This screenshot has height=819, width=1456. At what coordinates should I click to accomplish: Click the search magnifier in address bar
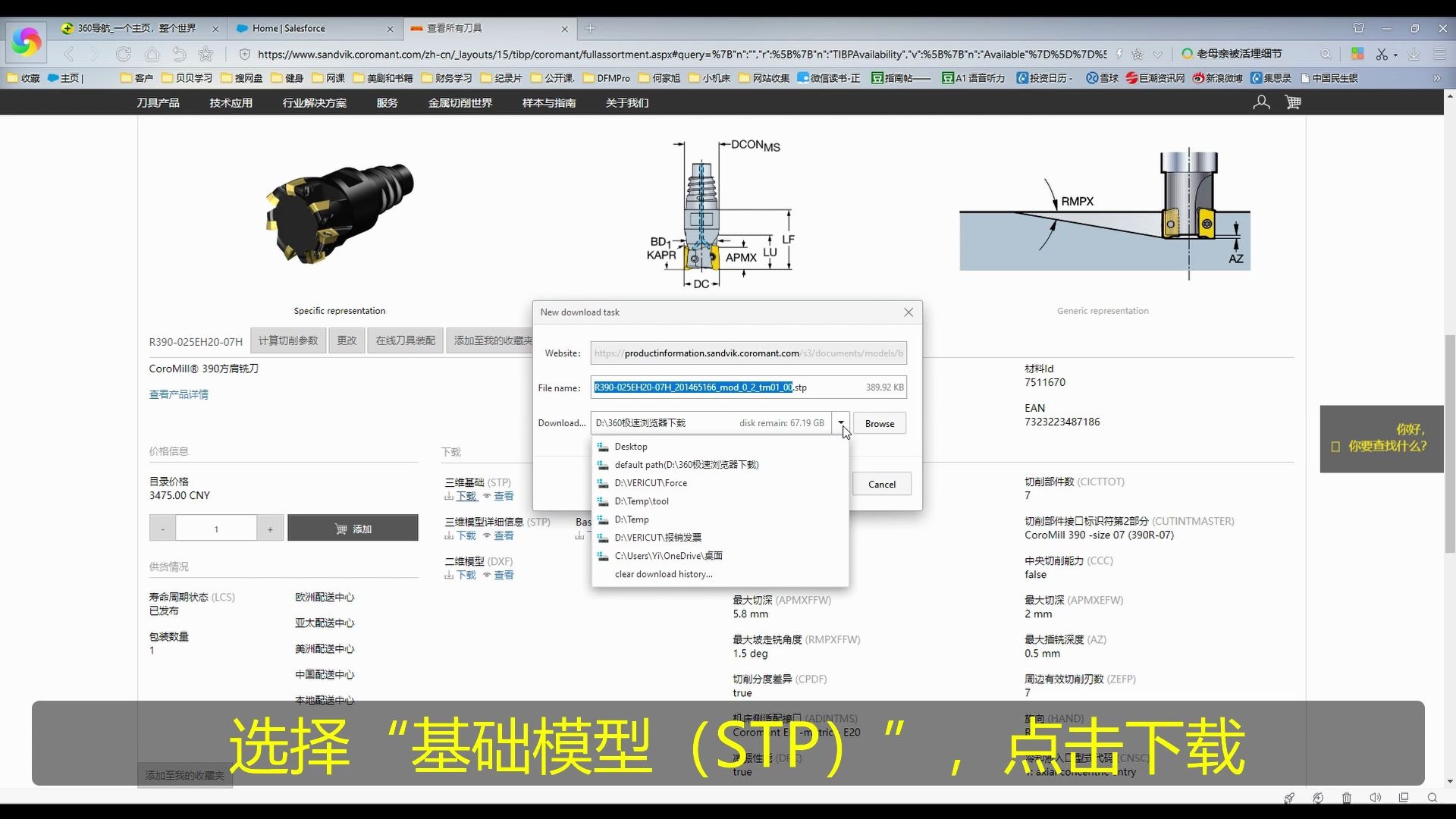1326,54
